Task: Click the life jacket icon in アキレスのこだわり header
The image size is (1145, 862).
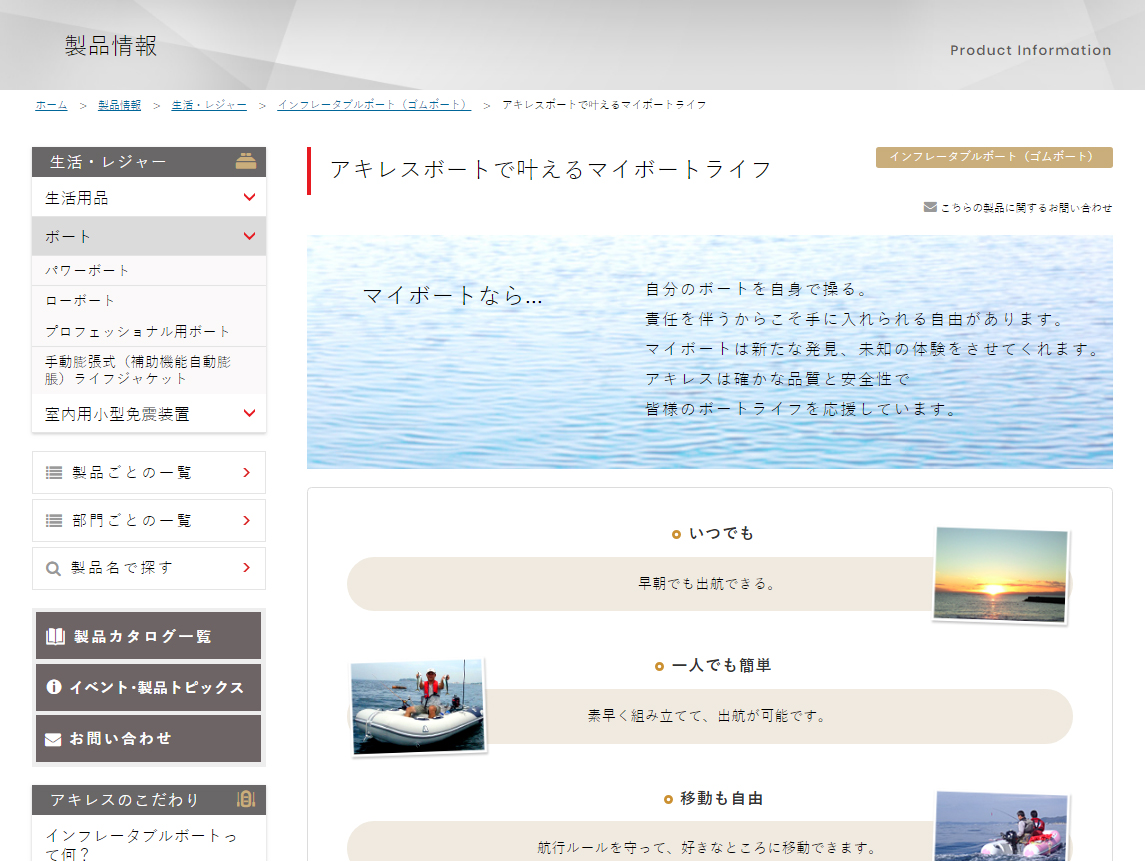Action: click(246, 799)
